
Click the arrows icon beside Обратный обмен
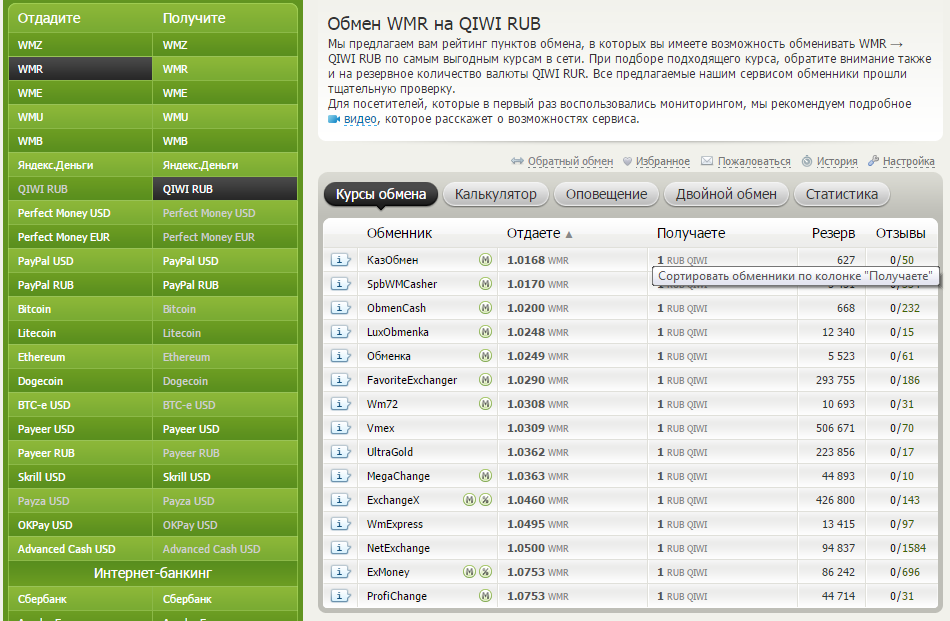point(517,161)
